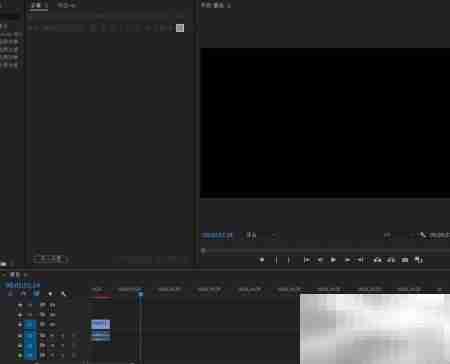This screenshot has height=364, width=450.
Task: Toggle snap in the timeline
Action: click(23, 294)
